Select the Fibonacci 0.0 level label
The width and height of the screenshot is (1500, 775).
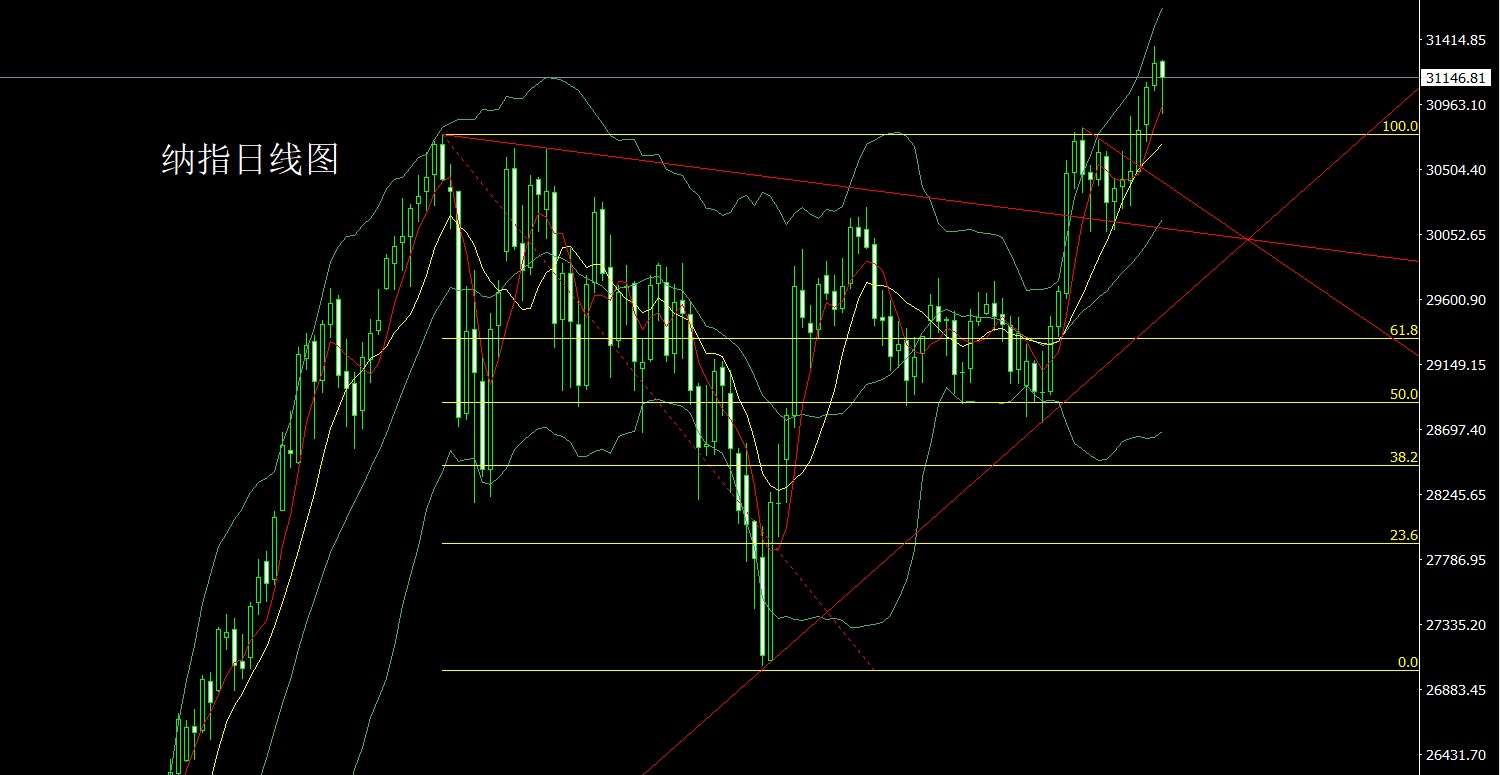(x=1408, y=662)
